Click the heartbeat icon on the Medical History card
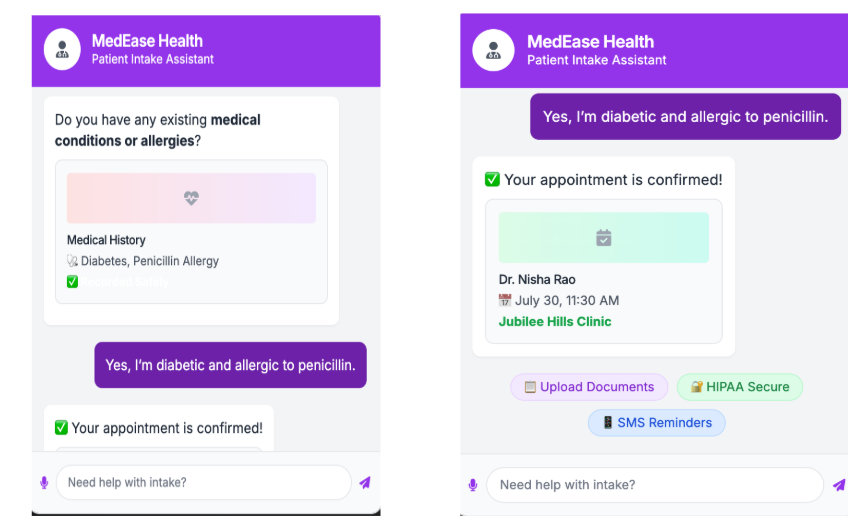The height and width of the screenshot is (518, 848). click(191, 198)
